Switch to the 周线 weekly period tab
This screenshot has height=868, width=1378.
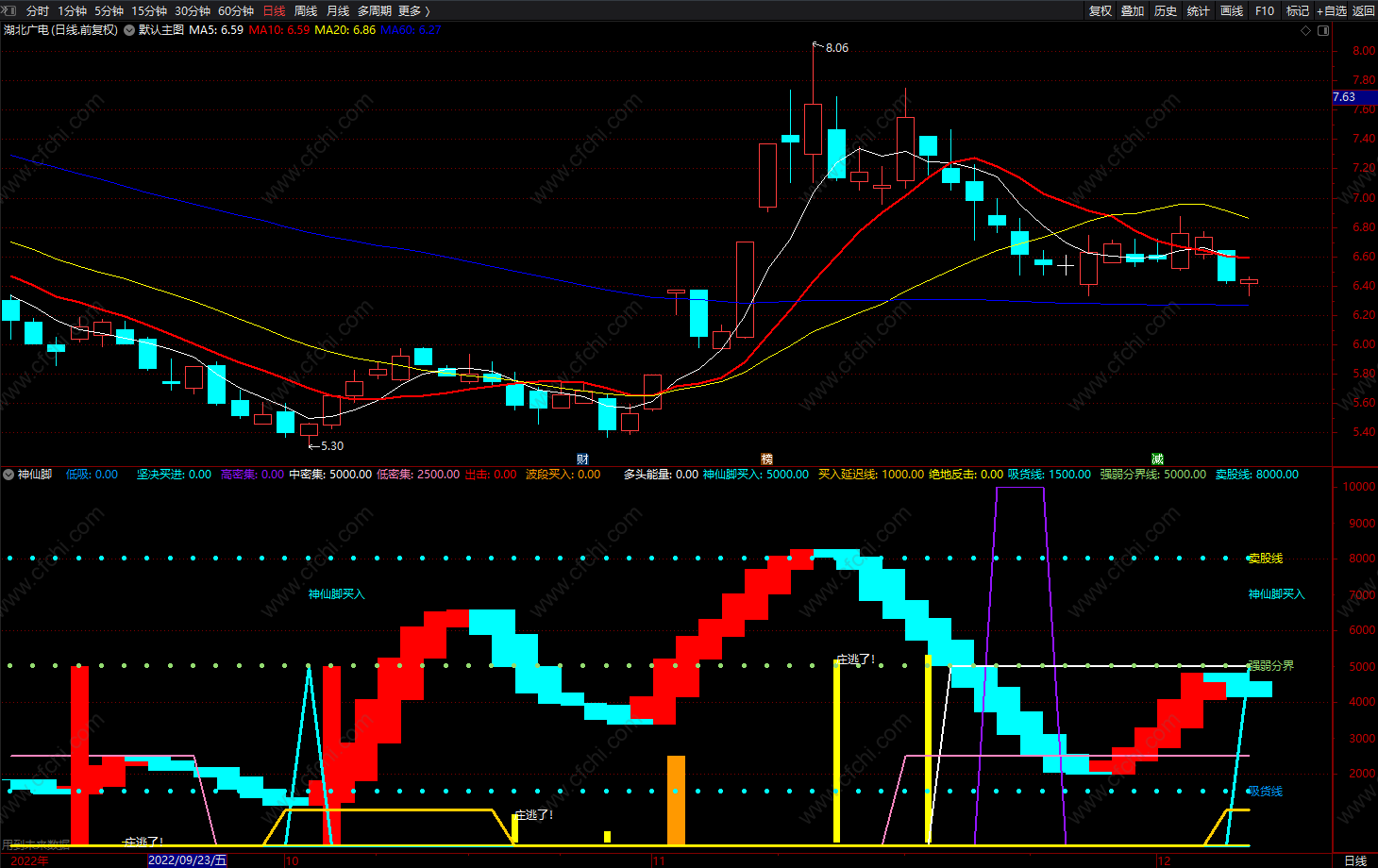point(306,10)
